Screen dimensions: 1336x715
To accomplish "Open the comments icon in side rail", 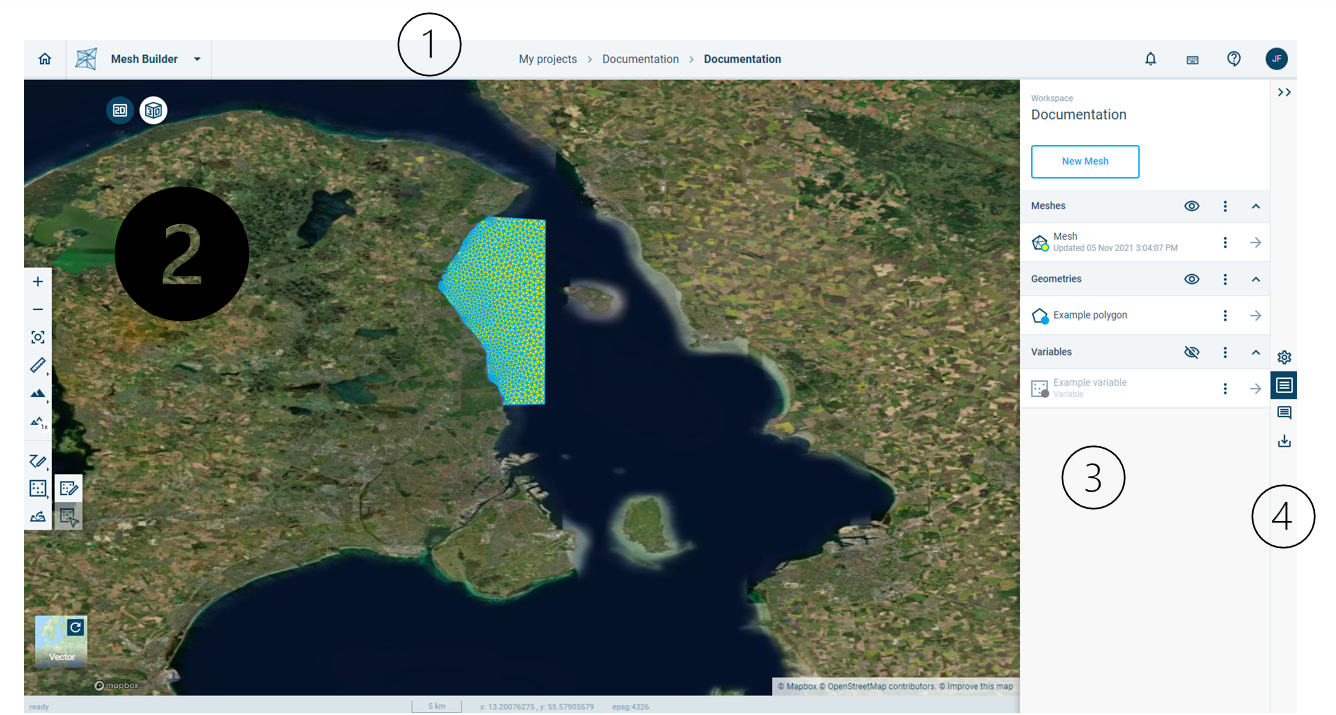I will pos(1284,413).
